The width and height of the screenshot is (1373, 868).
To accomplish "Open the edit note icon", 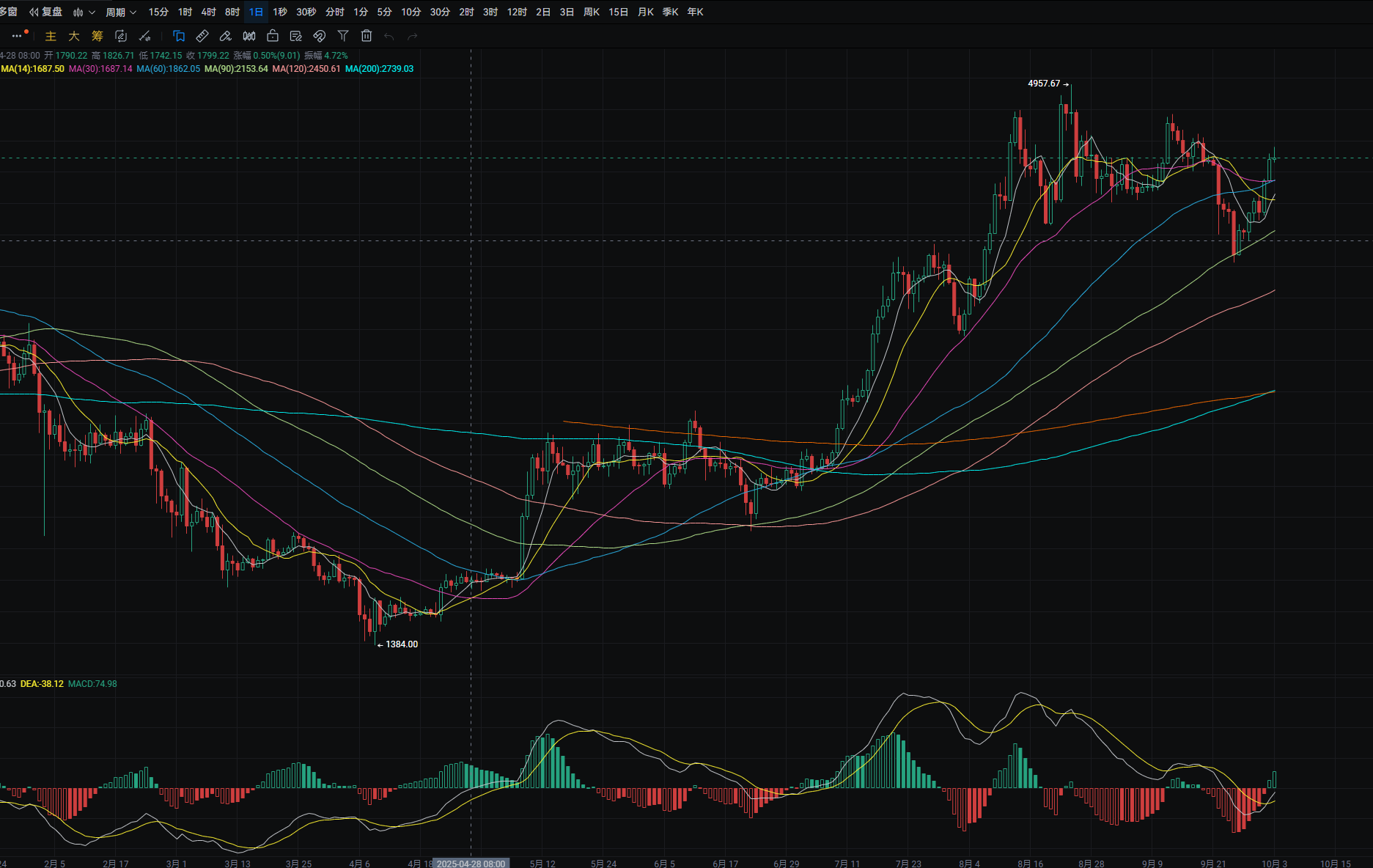I will pos(296,36).
